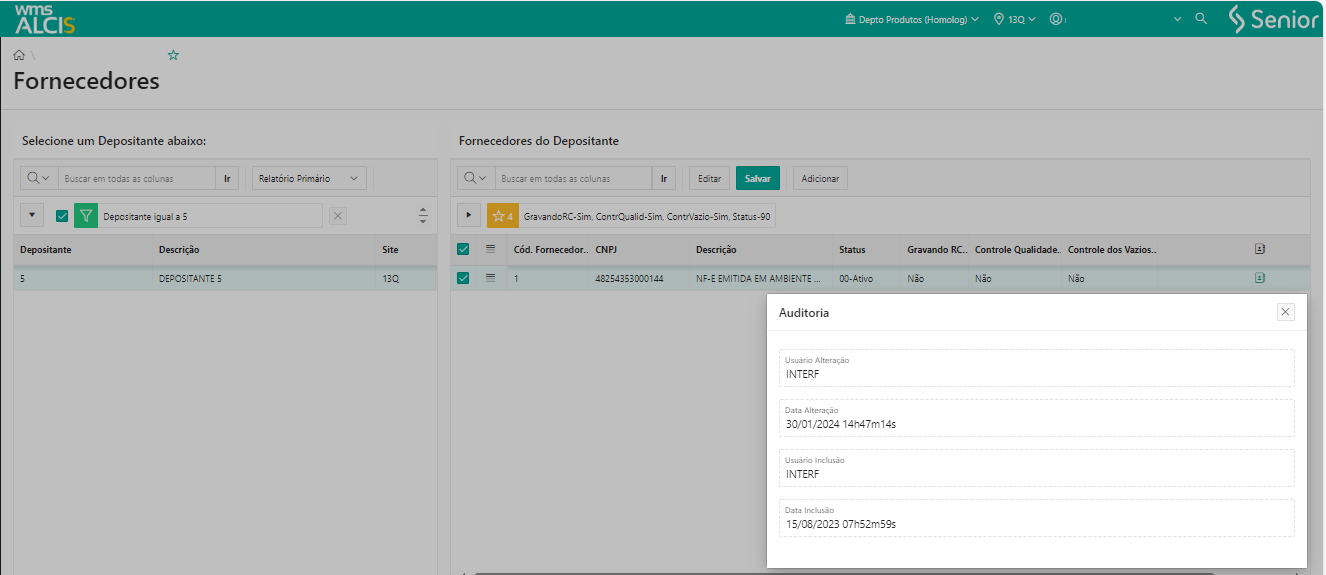
Task: Click Controle Qualidade column header
Action: click(x=1016, y=249)
